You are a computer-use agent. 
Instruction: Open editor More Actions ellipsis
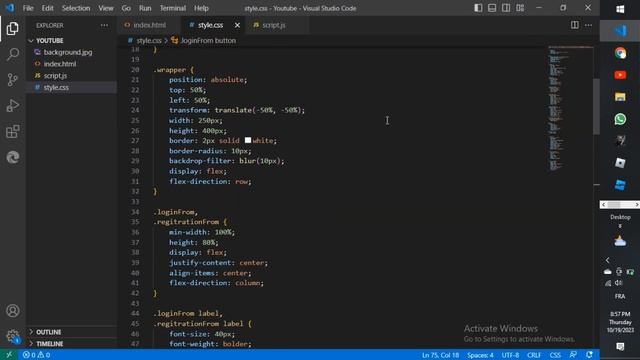point(588,25)
